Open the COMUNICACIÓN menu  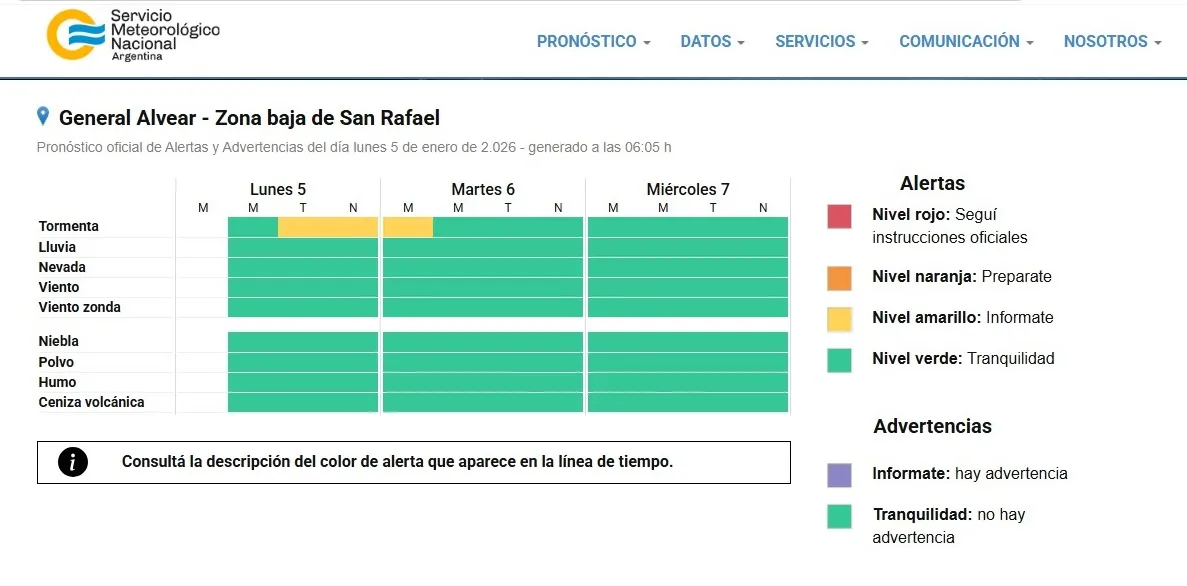click(965, 41)
